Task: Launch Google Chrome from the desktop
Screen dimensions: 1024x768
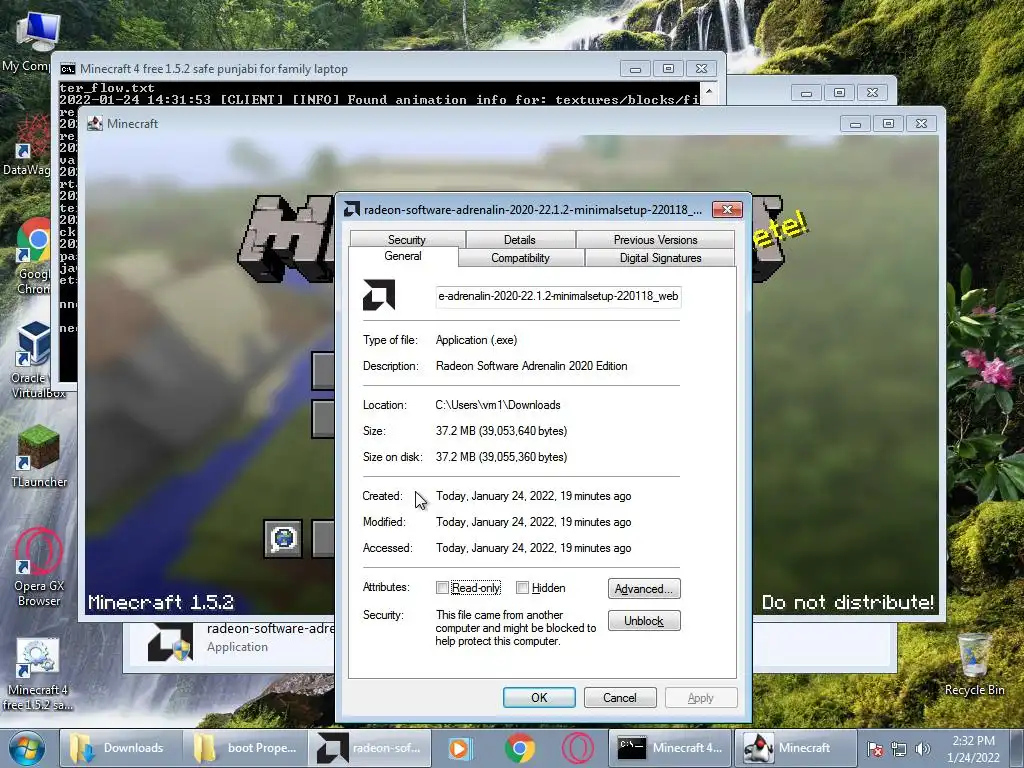Action: tap(34, 256)
